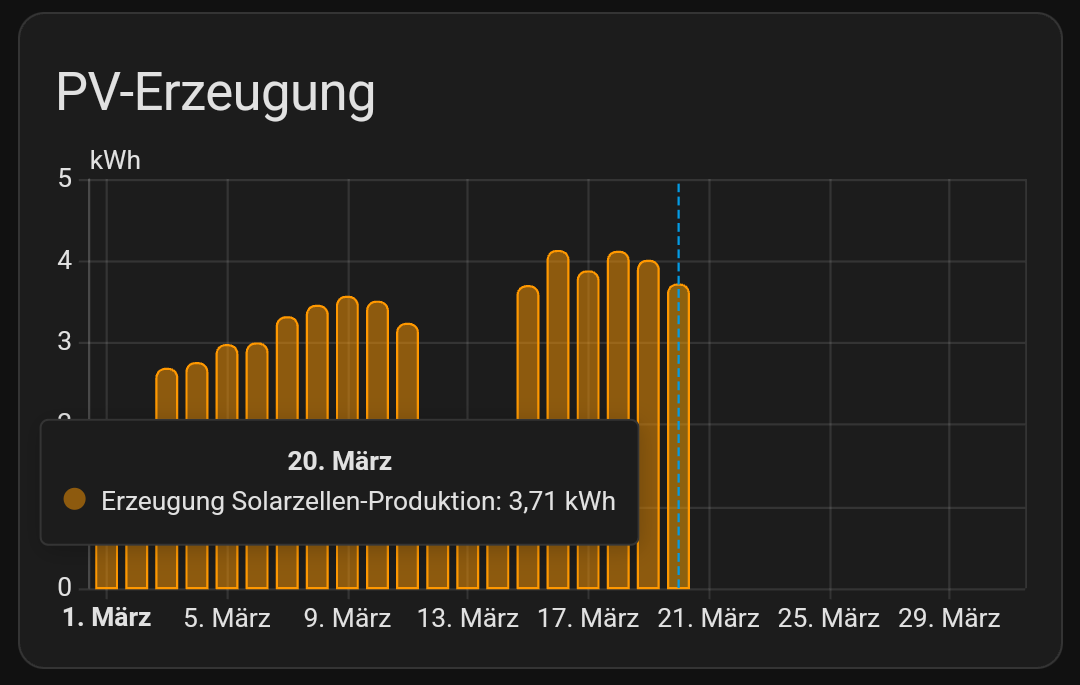Click the 19. März bar left of the dashed line
The width and height of the screenshot is (1080, 685).
click(648, 425)
